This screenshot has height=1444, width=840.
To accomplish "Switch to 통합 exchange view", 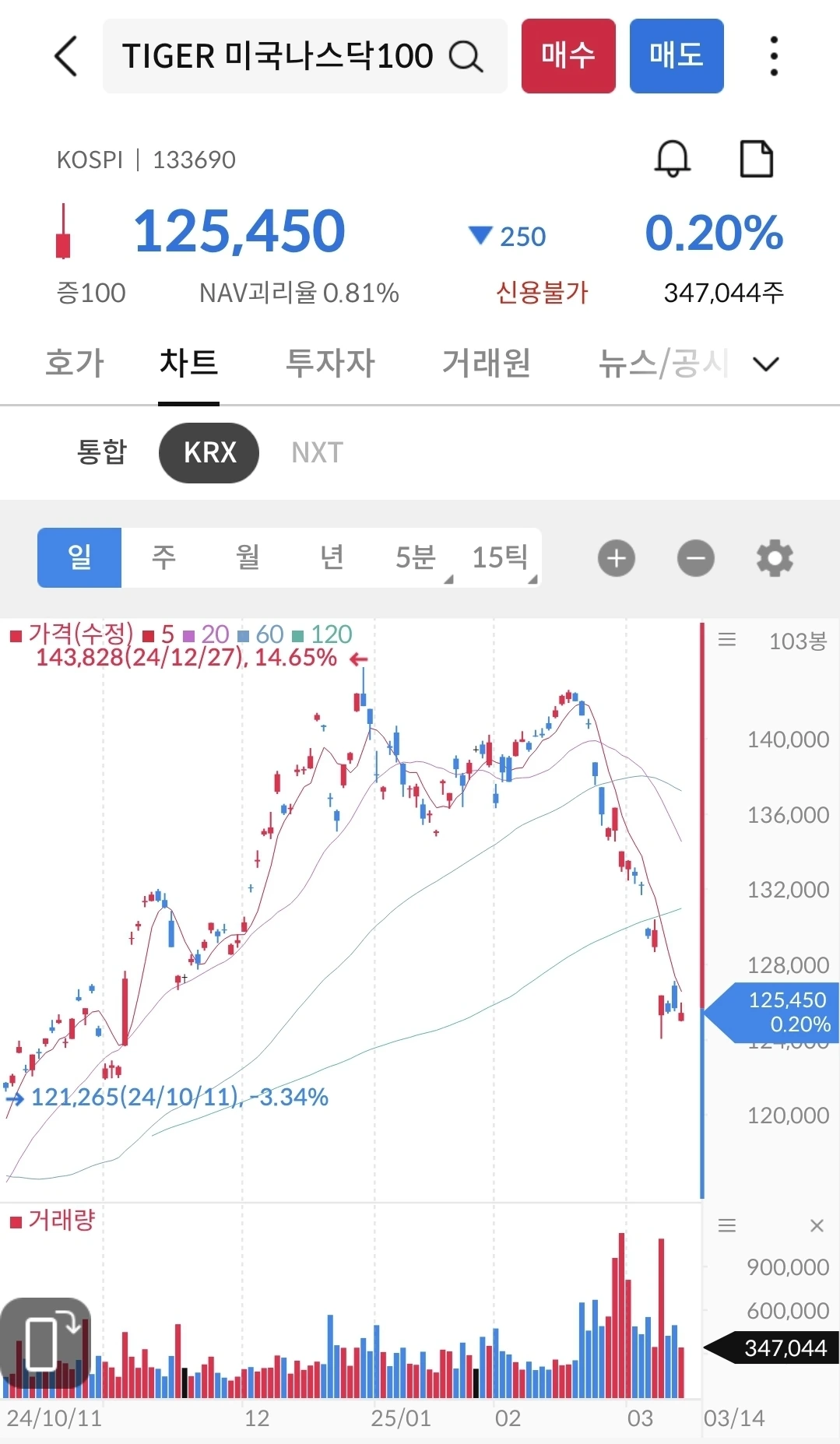I will coord(101,452).
